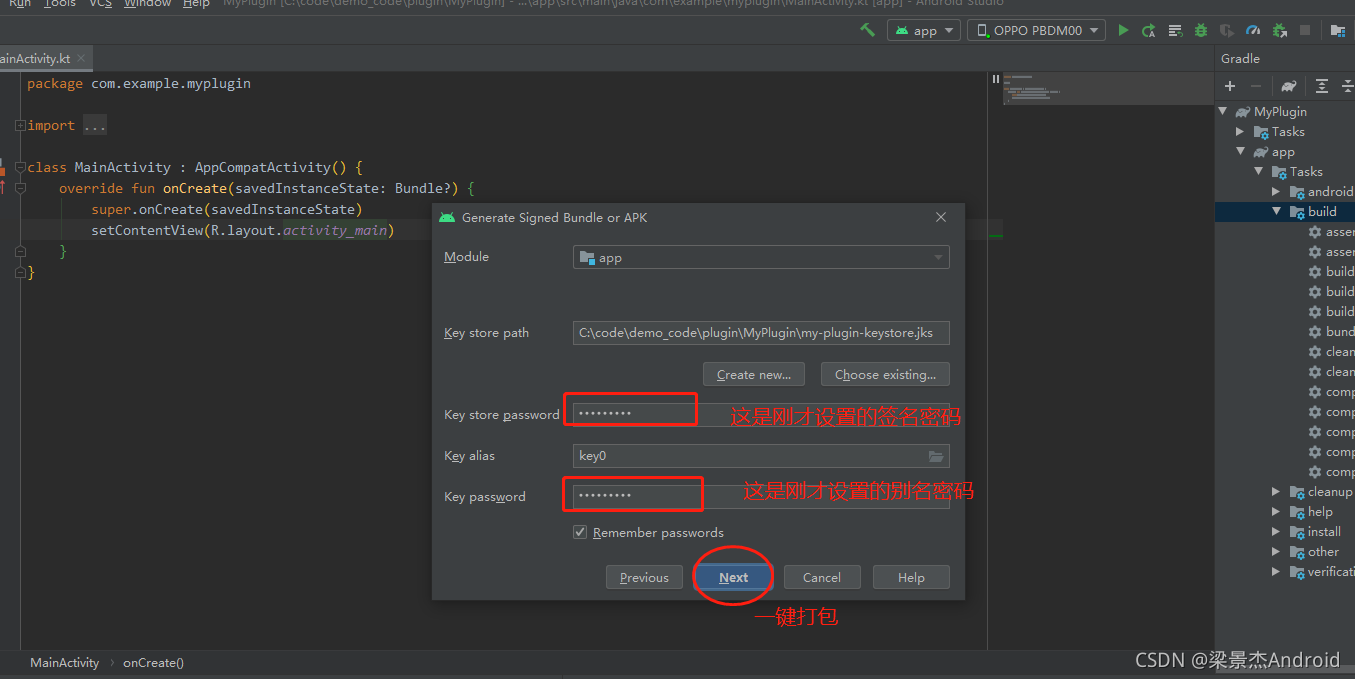Click the Gradle panel title
The image size is (1355, 679).
pyautogui.click(x=1240, y=58)
